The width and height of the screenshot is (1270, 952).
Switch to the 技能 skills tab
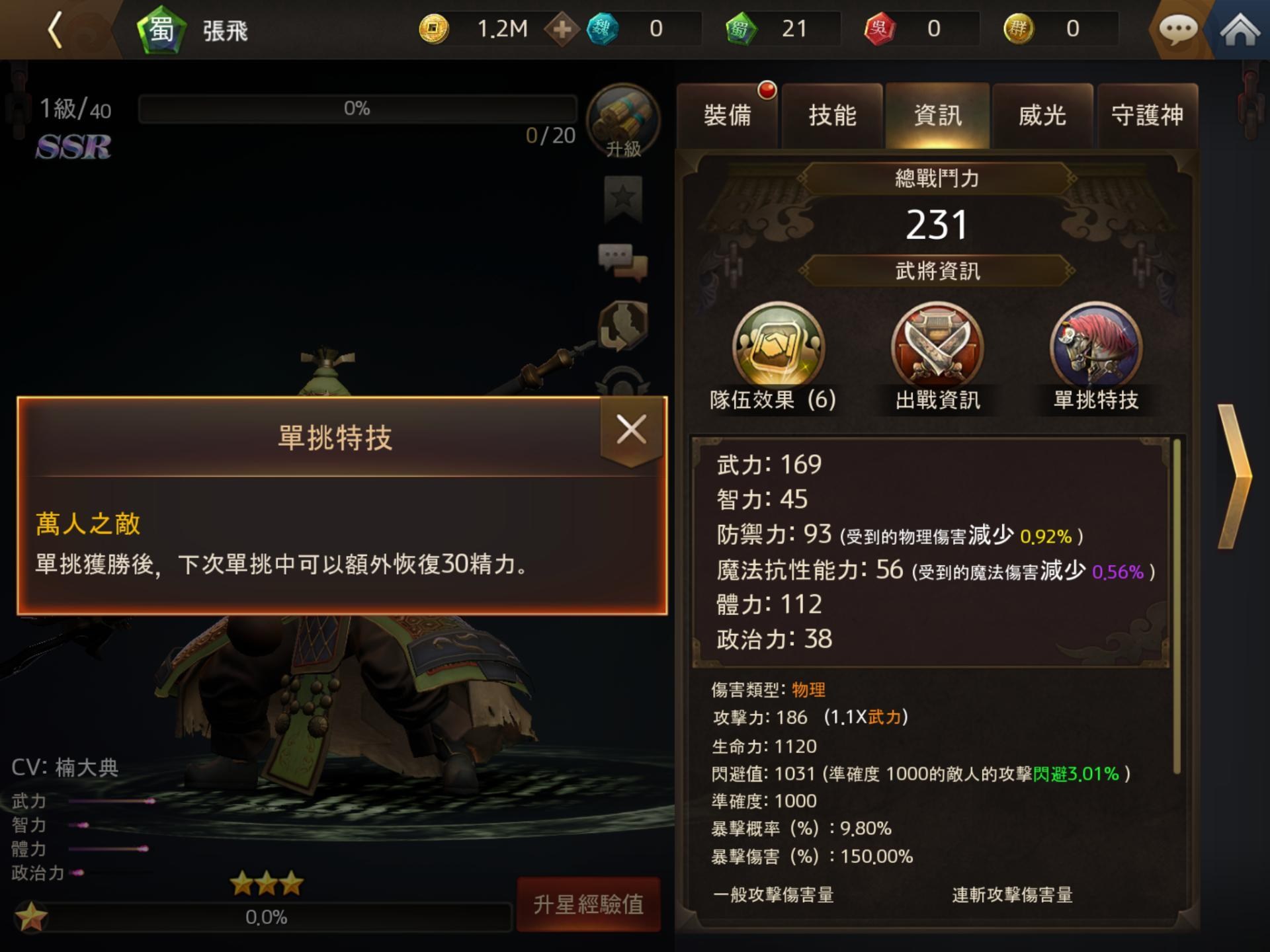pyautogui.click(x=832, y=116)
